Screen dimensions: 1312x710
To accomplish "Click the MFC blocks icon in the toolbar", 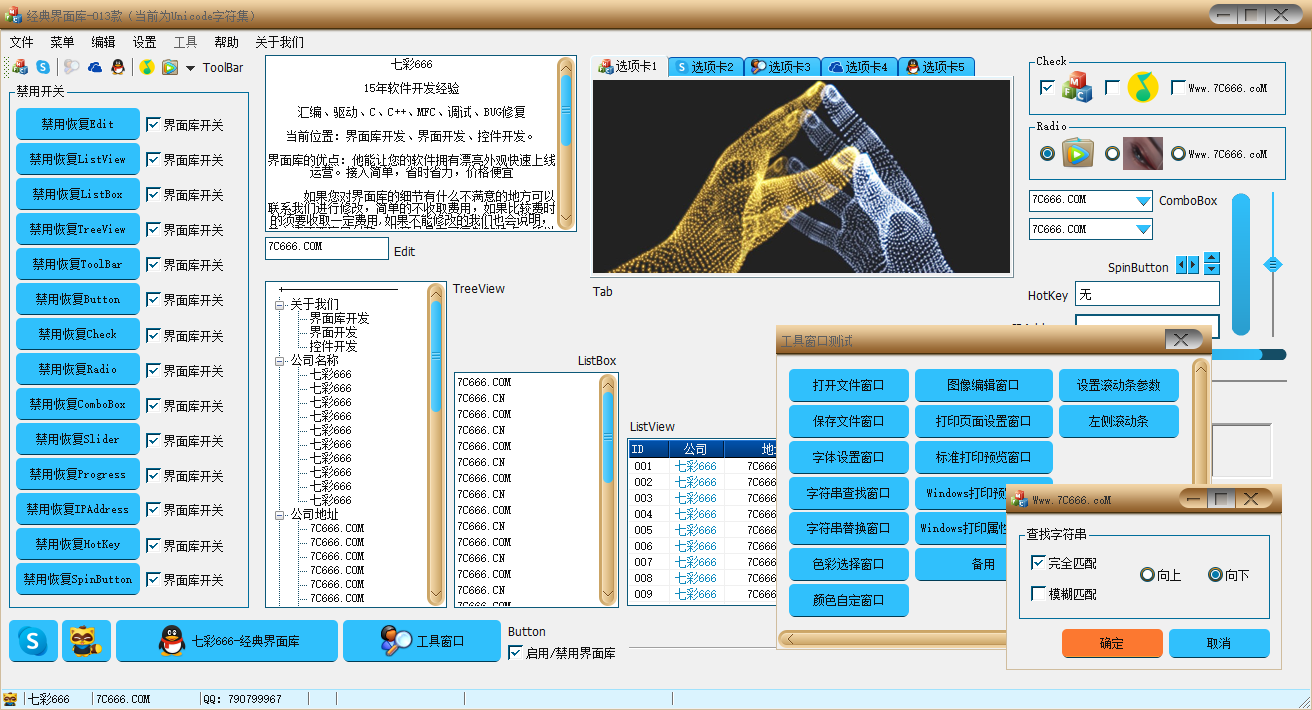I will tap(20, 67).
